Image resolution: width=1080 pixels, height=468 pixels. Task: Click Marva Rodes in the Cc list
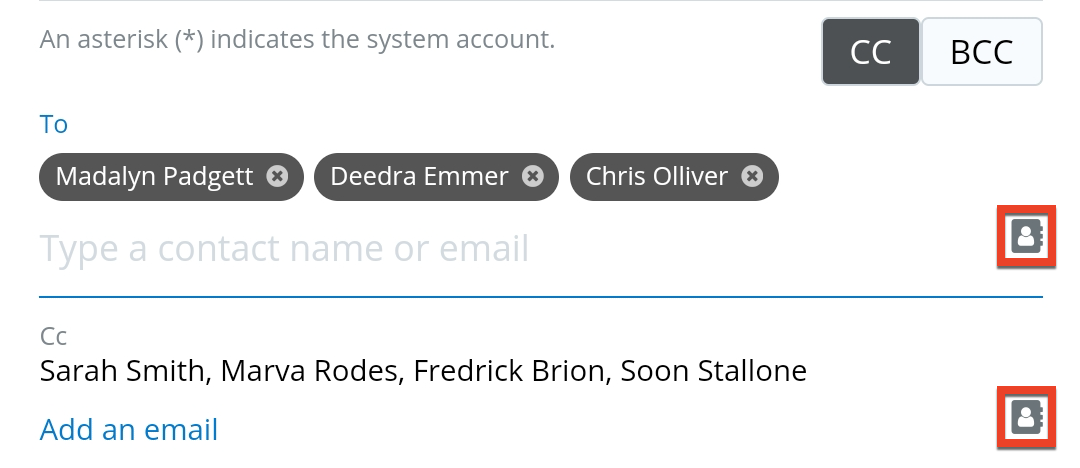click(308, 371)
